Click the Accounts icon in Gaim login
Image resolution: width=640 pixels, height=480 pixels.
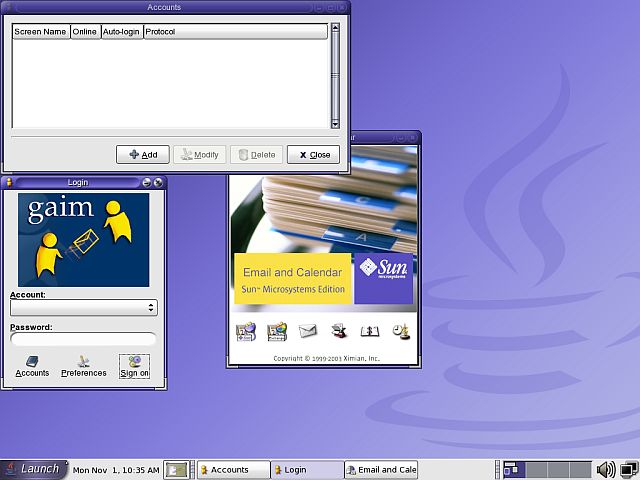pyautogui.click(x=32, y=366)
